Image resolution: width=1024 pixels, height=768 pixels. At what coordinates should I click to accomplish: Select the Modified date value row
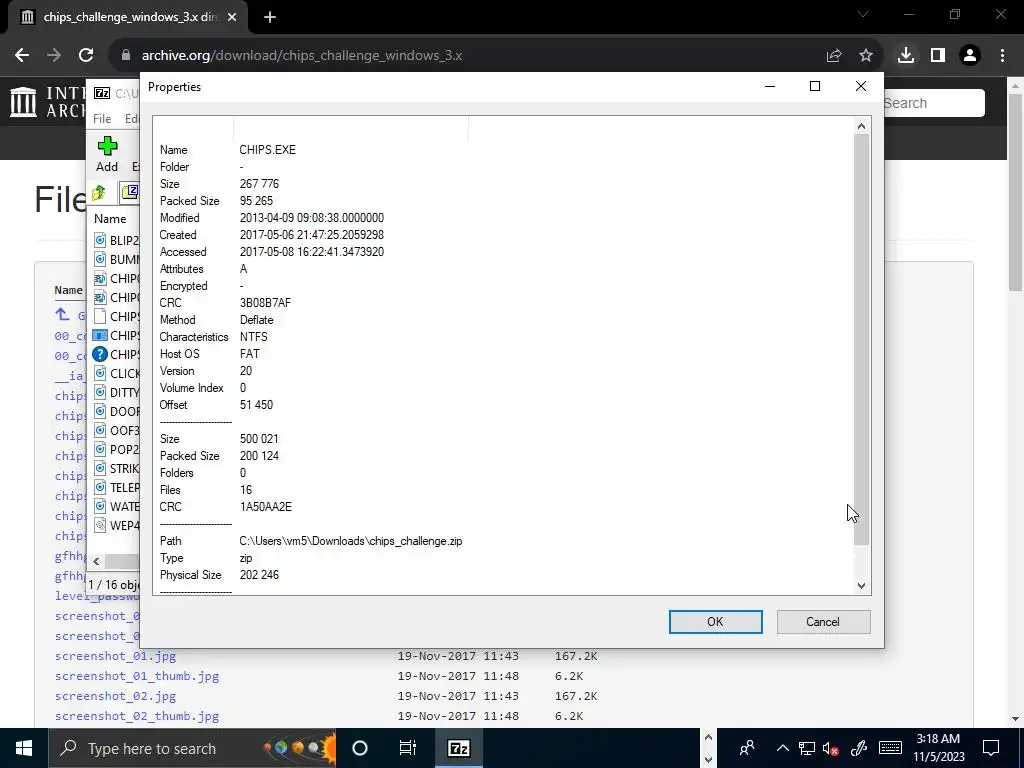point(312,218)
